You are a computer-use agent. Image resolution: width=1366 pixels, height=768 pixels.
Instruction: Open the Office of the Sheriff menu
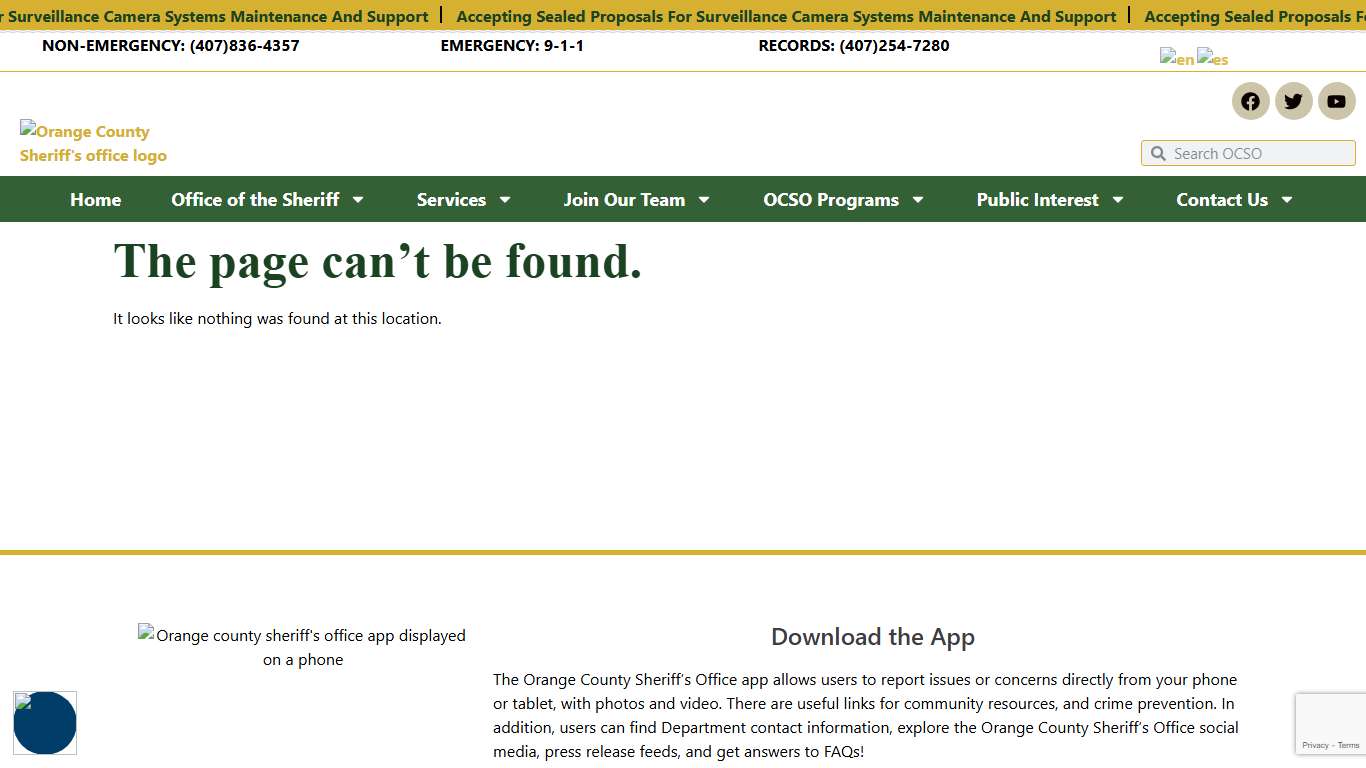[x=266, y=199]
